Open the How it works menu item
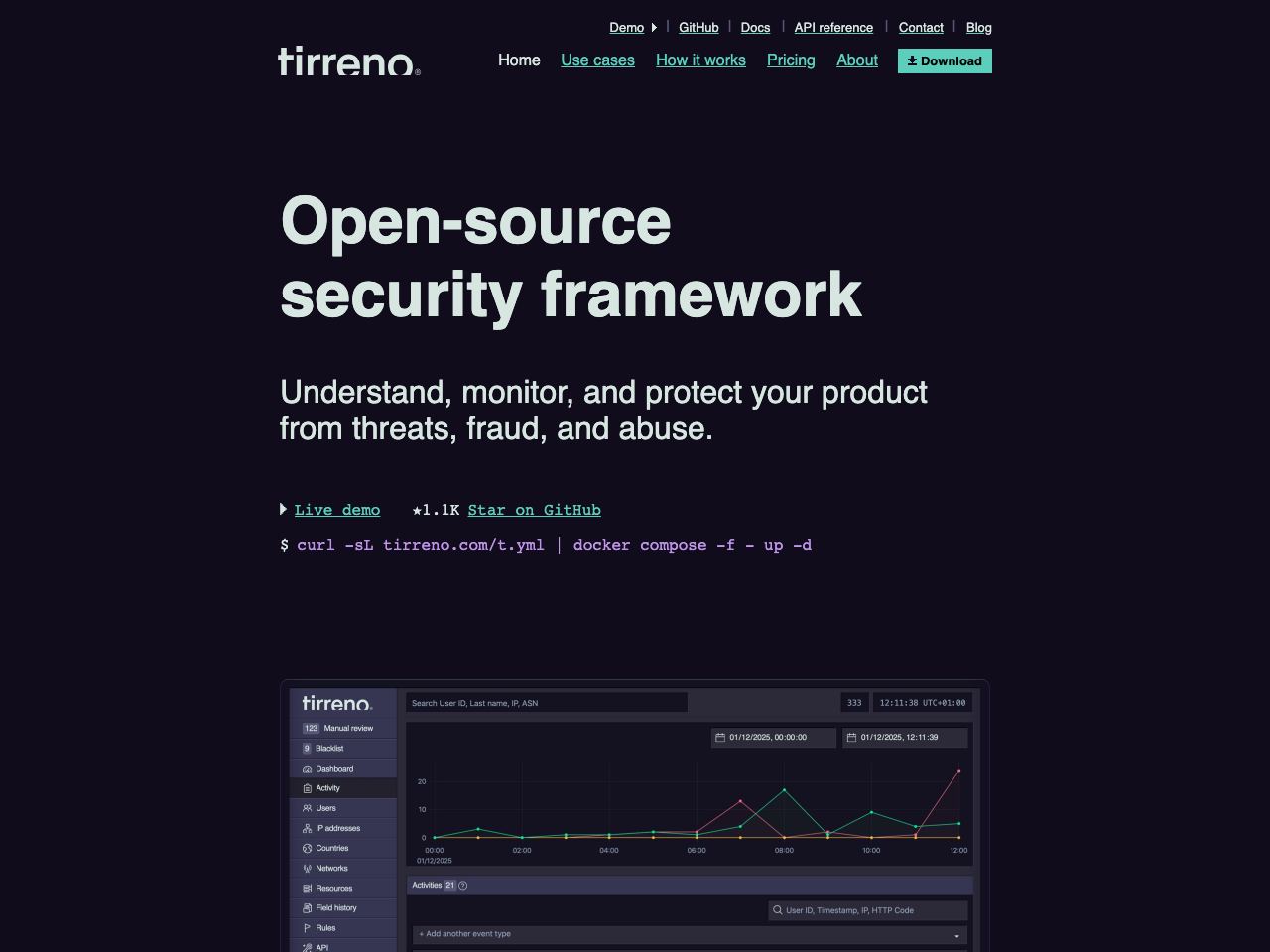The width and height of the screenshot is (1270, 952). pyautogui.click(x=700, y=59)
